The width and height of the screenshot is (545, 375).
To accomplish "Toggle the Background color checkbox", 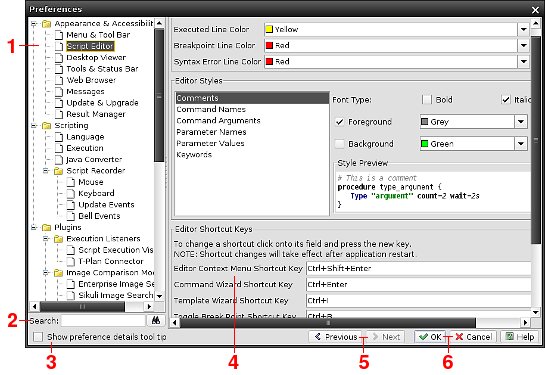I will tap(339, 144).
